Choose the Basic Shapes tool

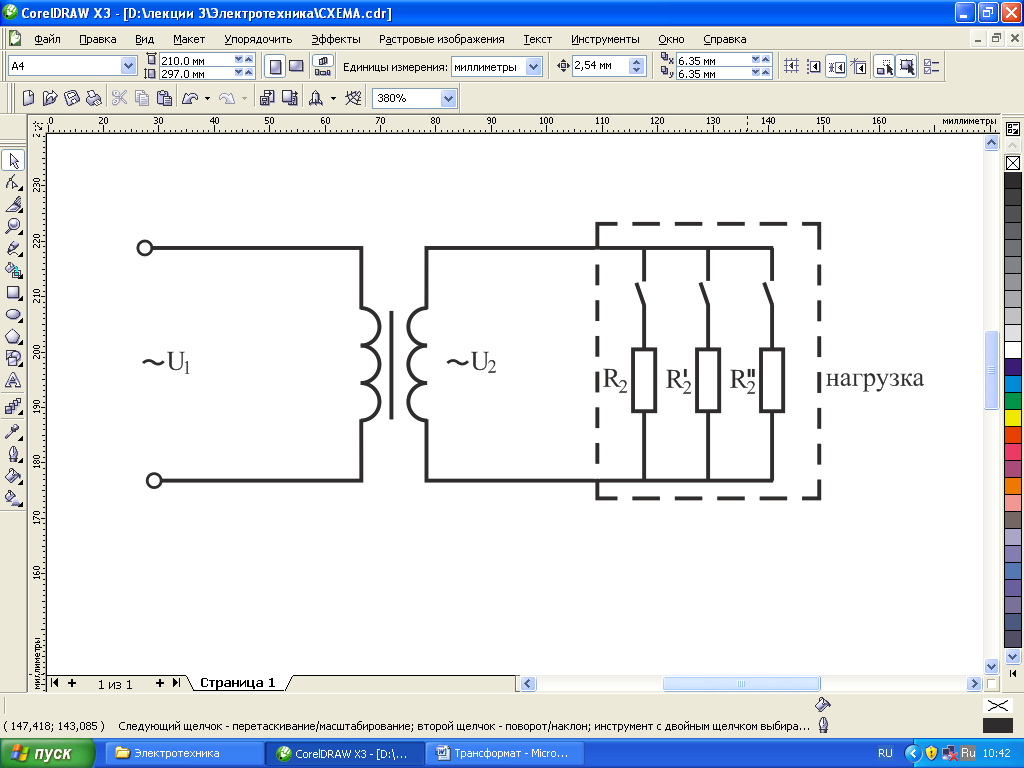click(14, 359)
